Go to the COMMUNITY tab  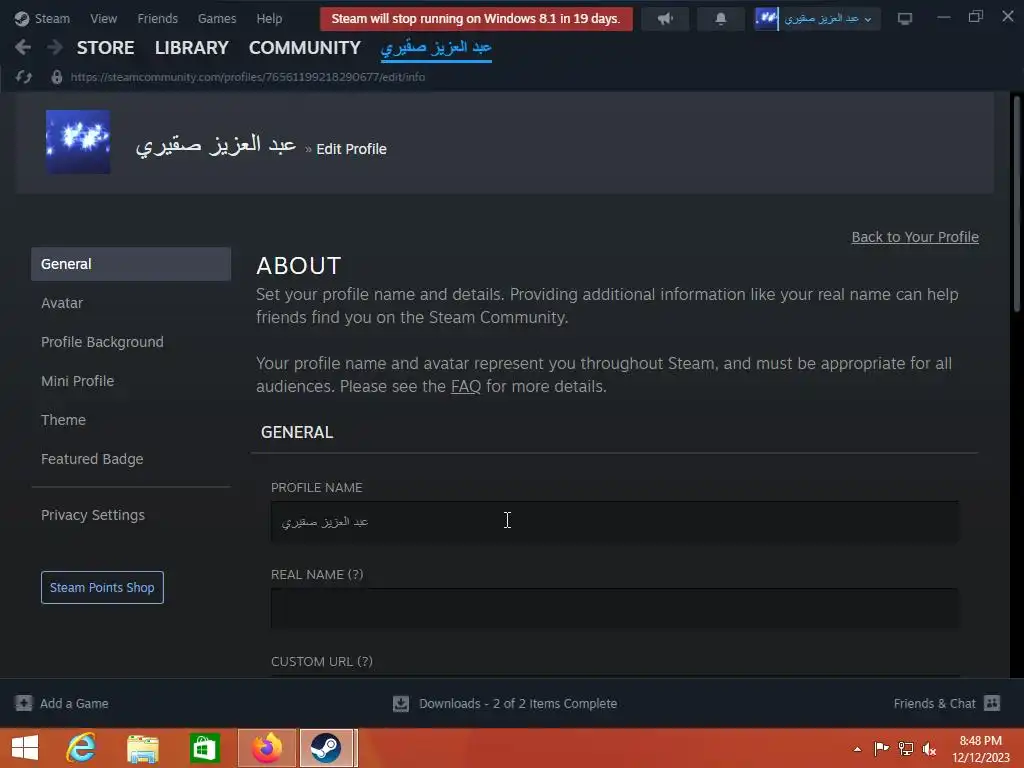304,48
